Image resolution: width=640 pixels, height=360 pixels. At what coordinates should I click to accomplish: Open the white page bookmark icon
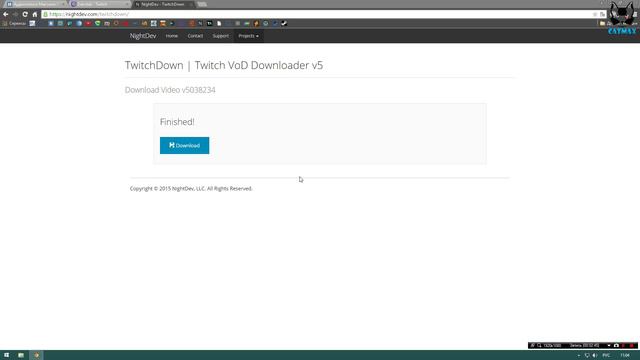pyautogui.click(x=219, y=24)
